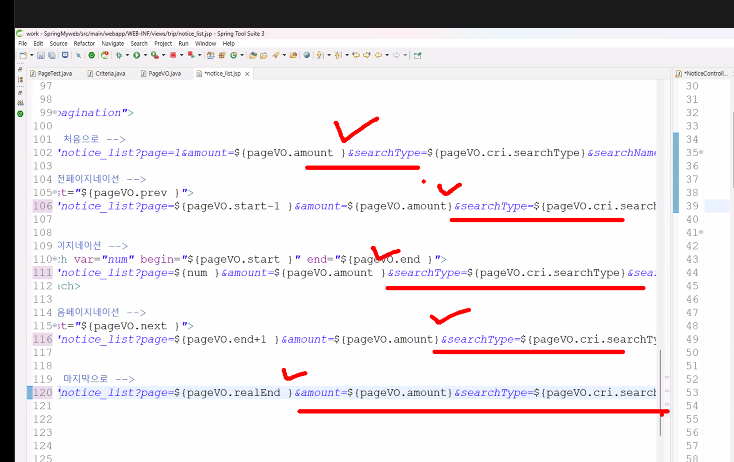This screenshot has width=734, height=462.
Task: Click the Run Last Tool icon
Action: (x=155, y=55)
